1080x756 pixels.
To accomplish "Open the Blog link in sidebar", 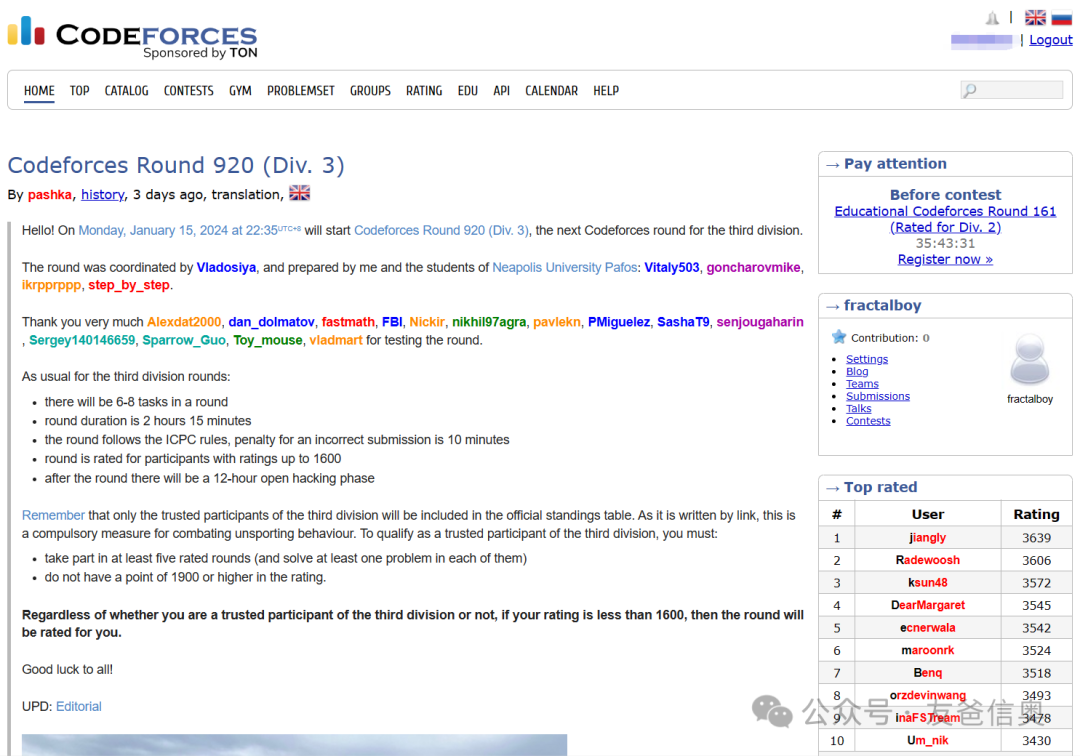I will click(857, 371).
